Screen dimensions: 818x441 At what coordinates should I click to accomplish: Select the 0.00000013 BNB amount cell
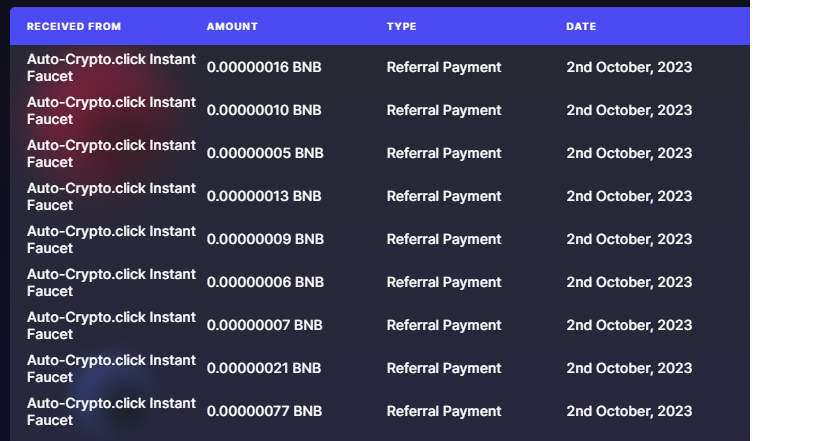(264, 196)
